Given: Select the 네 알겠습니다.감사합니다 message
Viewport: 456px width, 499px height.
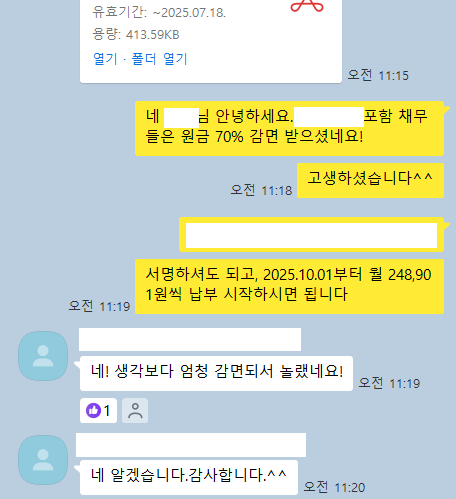Looking at the screenshot, I should 189,477.
